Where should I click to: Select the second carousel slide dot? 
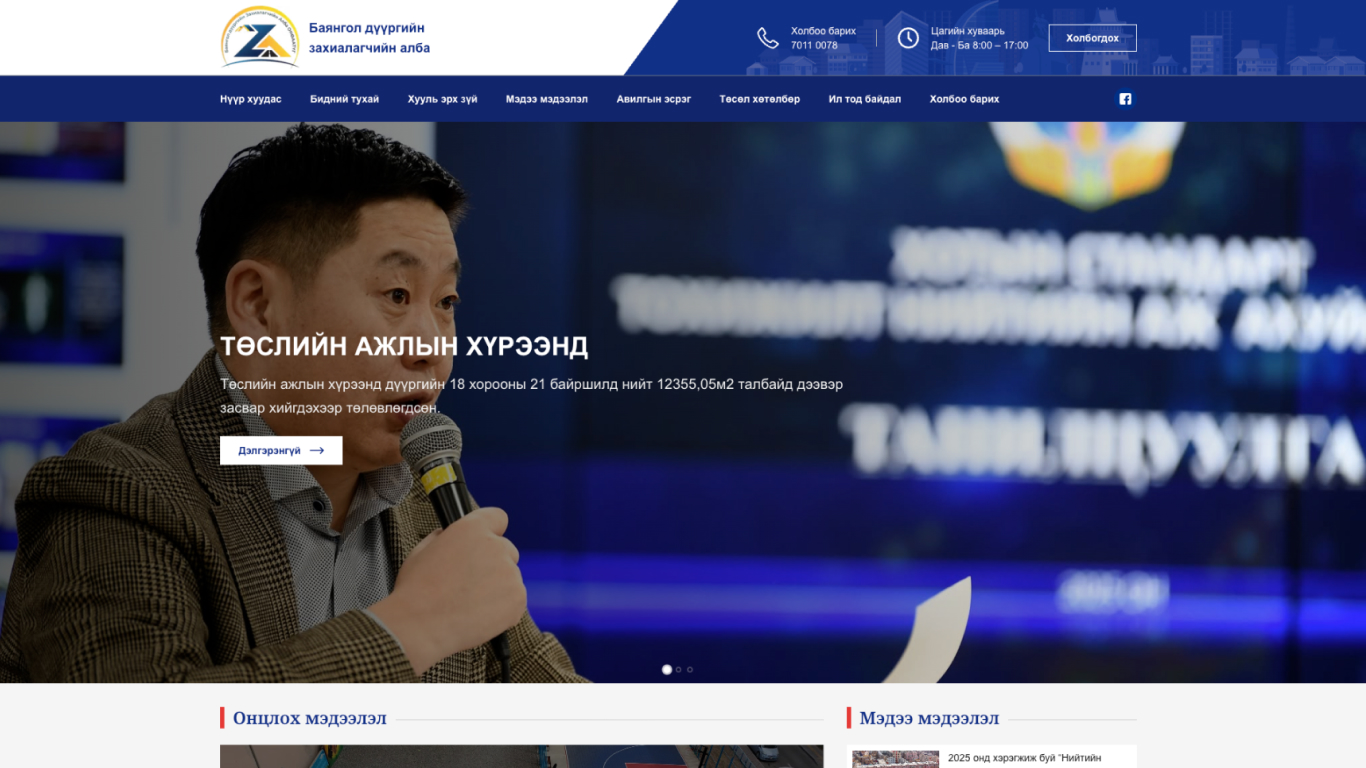[x=679, y=670]
